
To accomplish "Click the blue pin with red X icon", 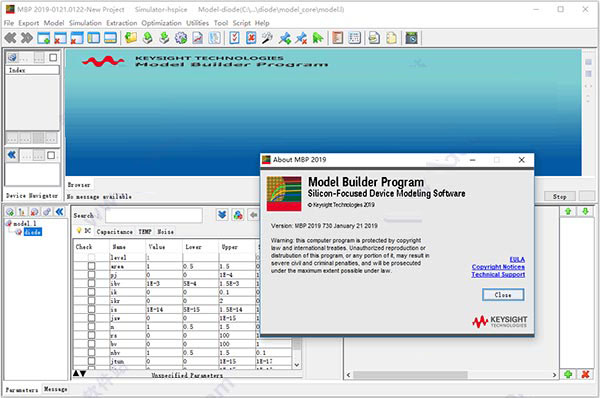I will point(301,38).
